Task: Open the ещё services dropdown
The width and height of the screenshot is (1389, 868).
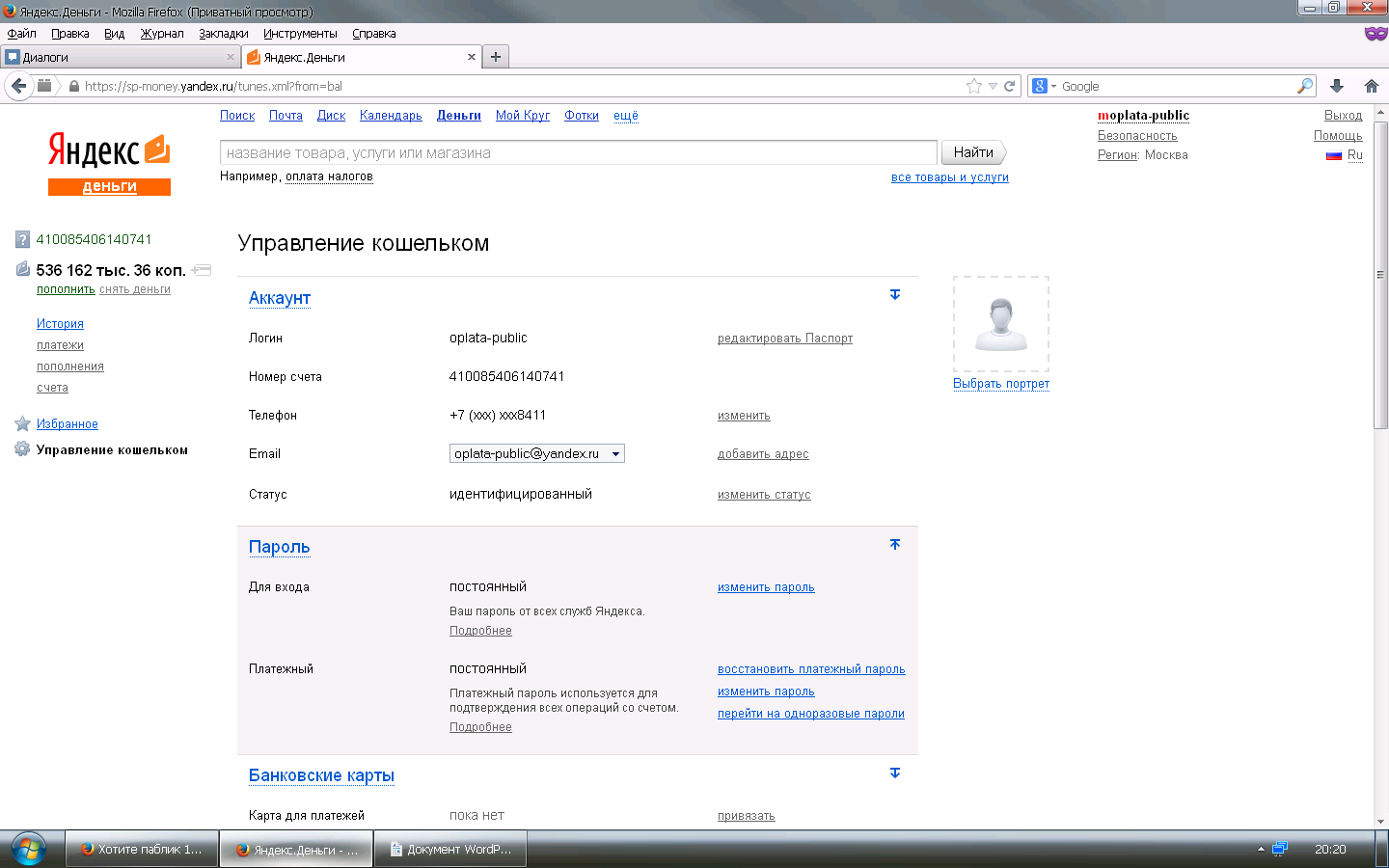Action: 626,116
